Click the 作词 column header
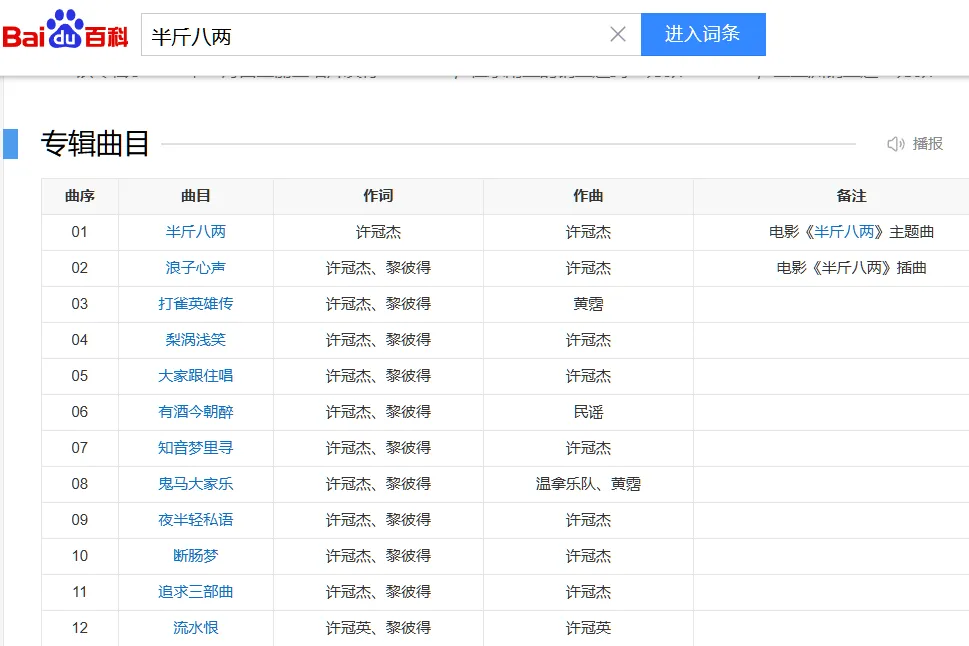Screen dimensions: 969x646 tap(378, 196)
